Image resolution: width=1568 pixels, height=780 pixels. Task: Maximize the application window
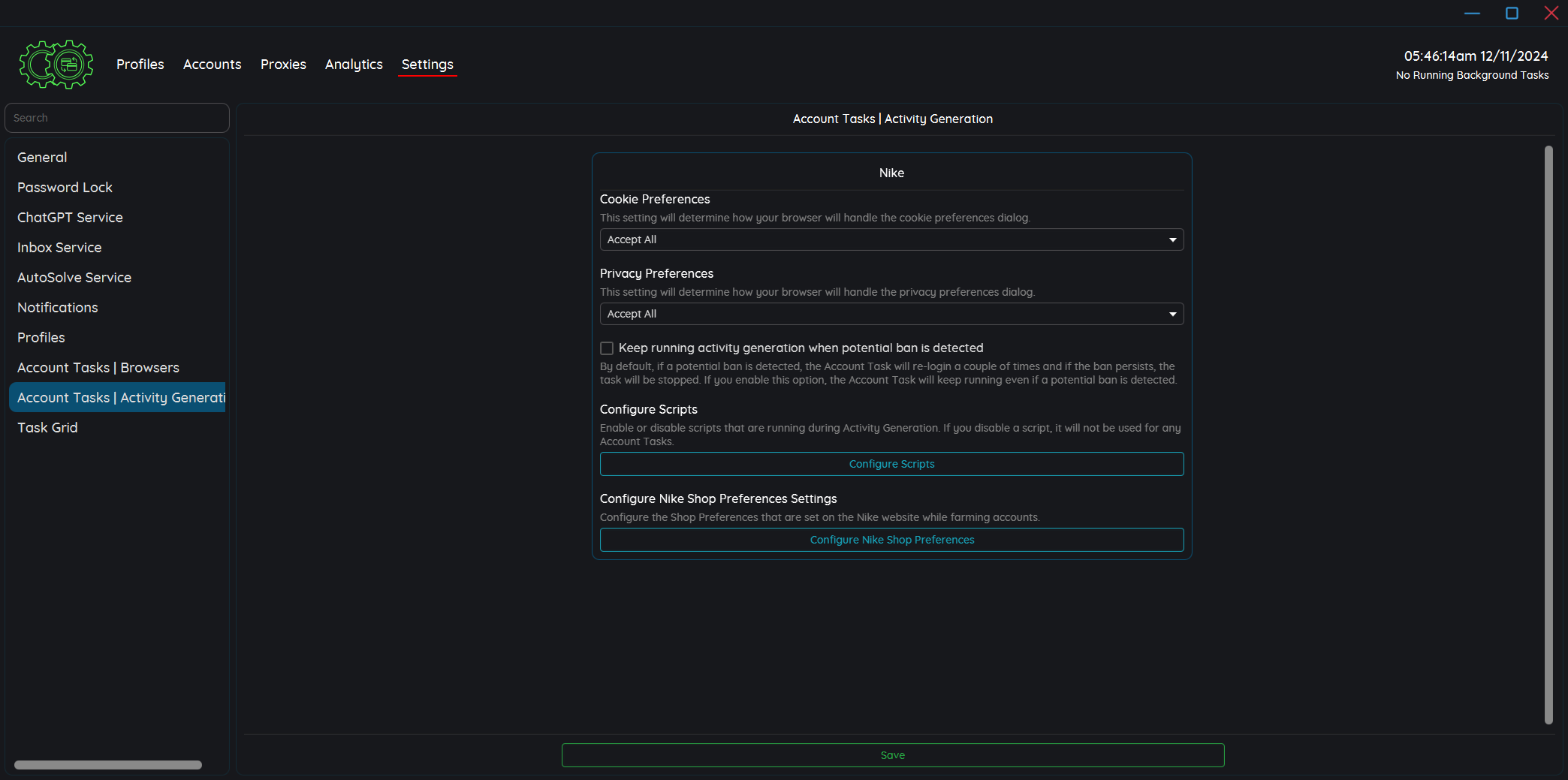1512,14
